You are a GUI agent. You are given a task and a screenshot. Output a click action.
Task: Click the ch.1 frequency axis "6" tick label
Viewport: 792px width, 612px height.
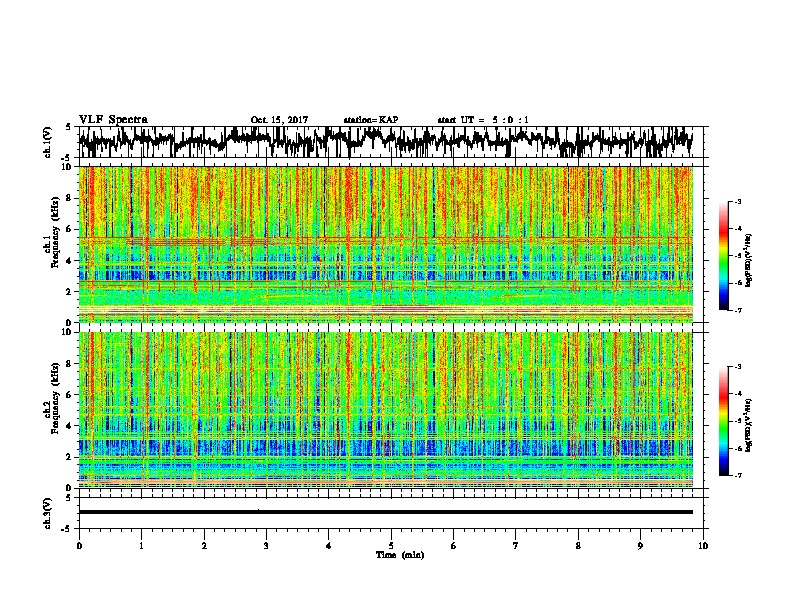[70, 229]
